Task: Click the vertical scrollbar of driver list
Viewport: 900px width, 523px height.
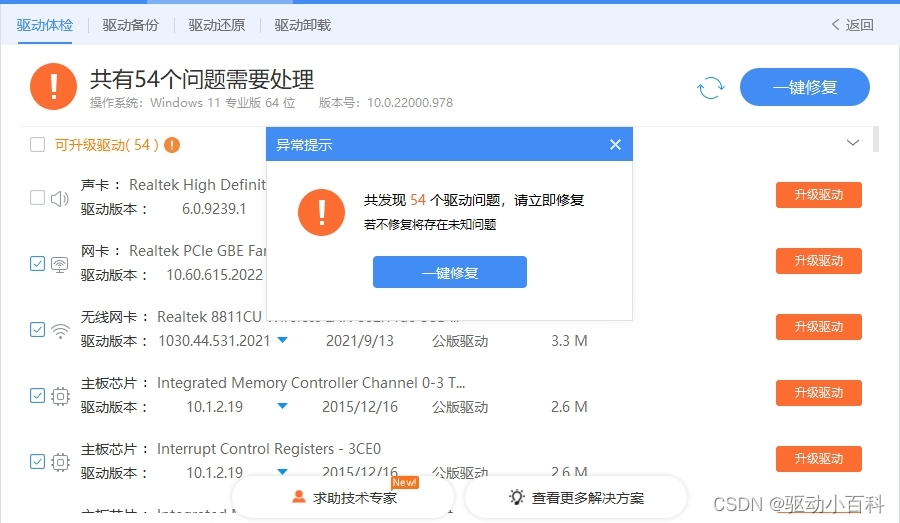Action: point(875,140)
